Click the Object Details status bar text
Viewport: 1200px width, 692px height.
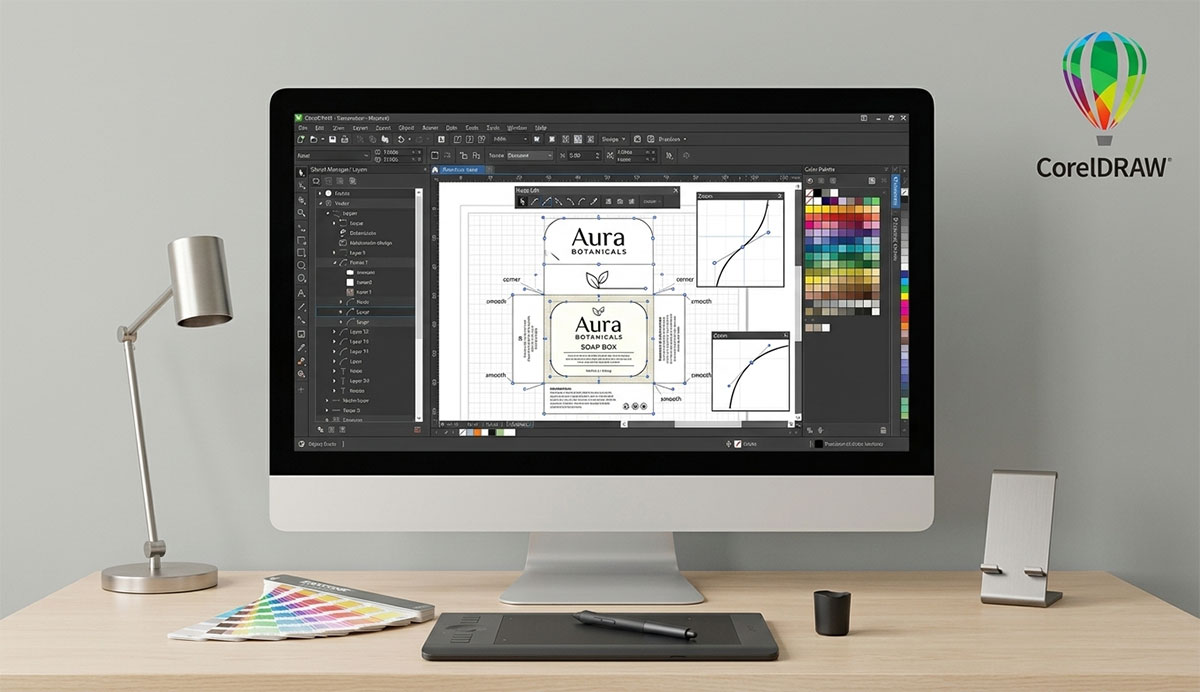pyautogui.click(x=322, y=444)
